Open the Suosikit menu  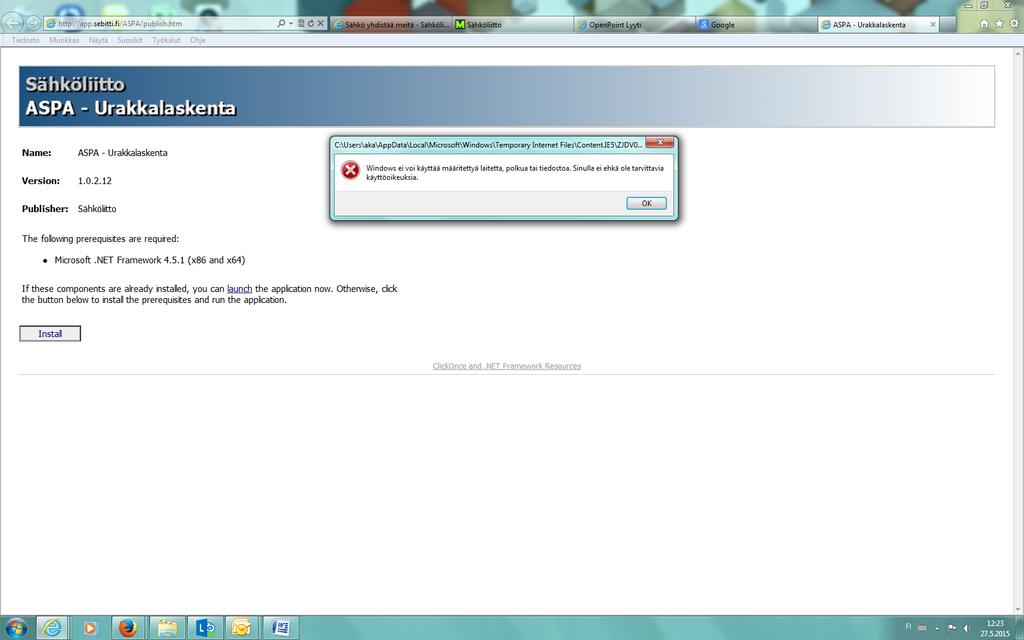point(130,40)
